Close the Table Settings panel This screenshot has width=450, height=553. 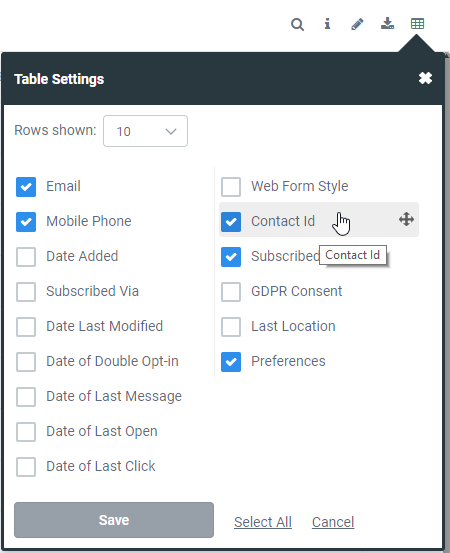[x=425, y=78]
